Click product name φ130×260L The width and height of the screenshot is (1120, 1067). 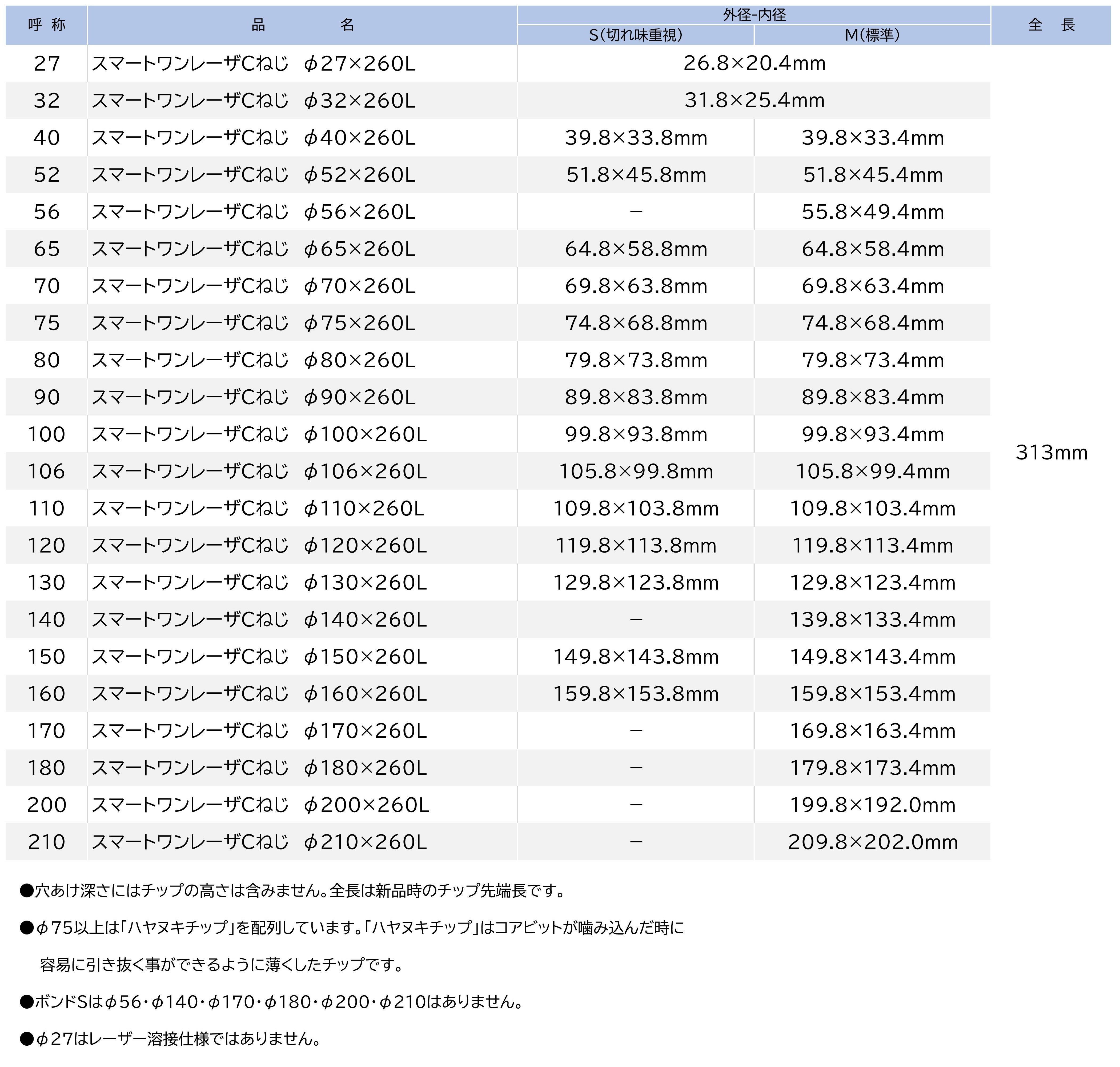pyautogui.click(x=259, y=582)
